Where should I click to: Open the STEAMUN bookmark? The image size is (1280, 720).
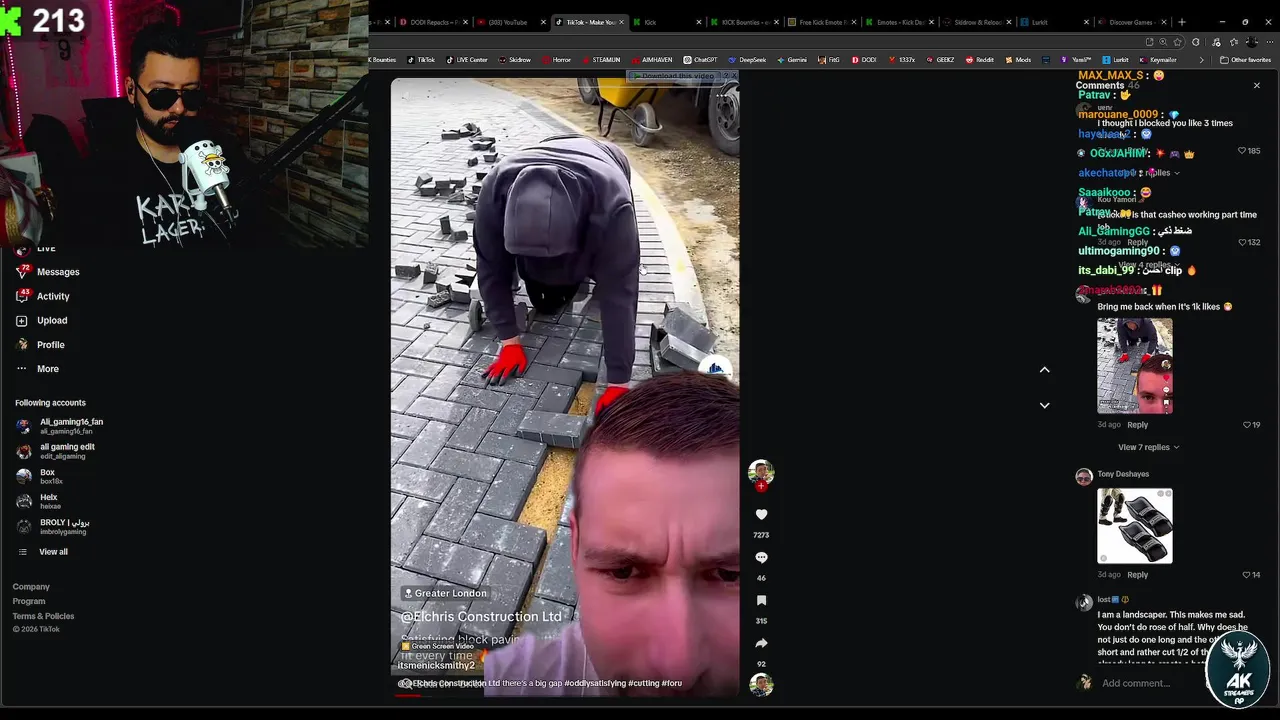click(601, 60)
